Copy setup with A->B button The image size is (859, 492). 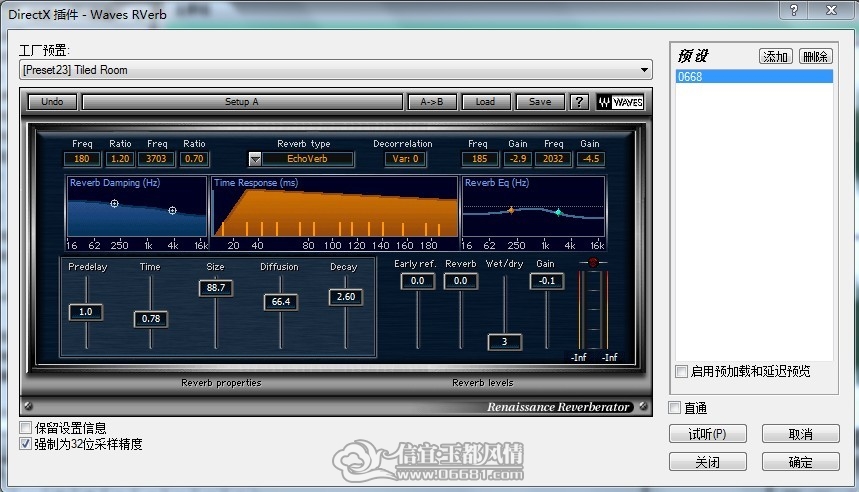coord(432,102)
